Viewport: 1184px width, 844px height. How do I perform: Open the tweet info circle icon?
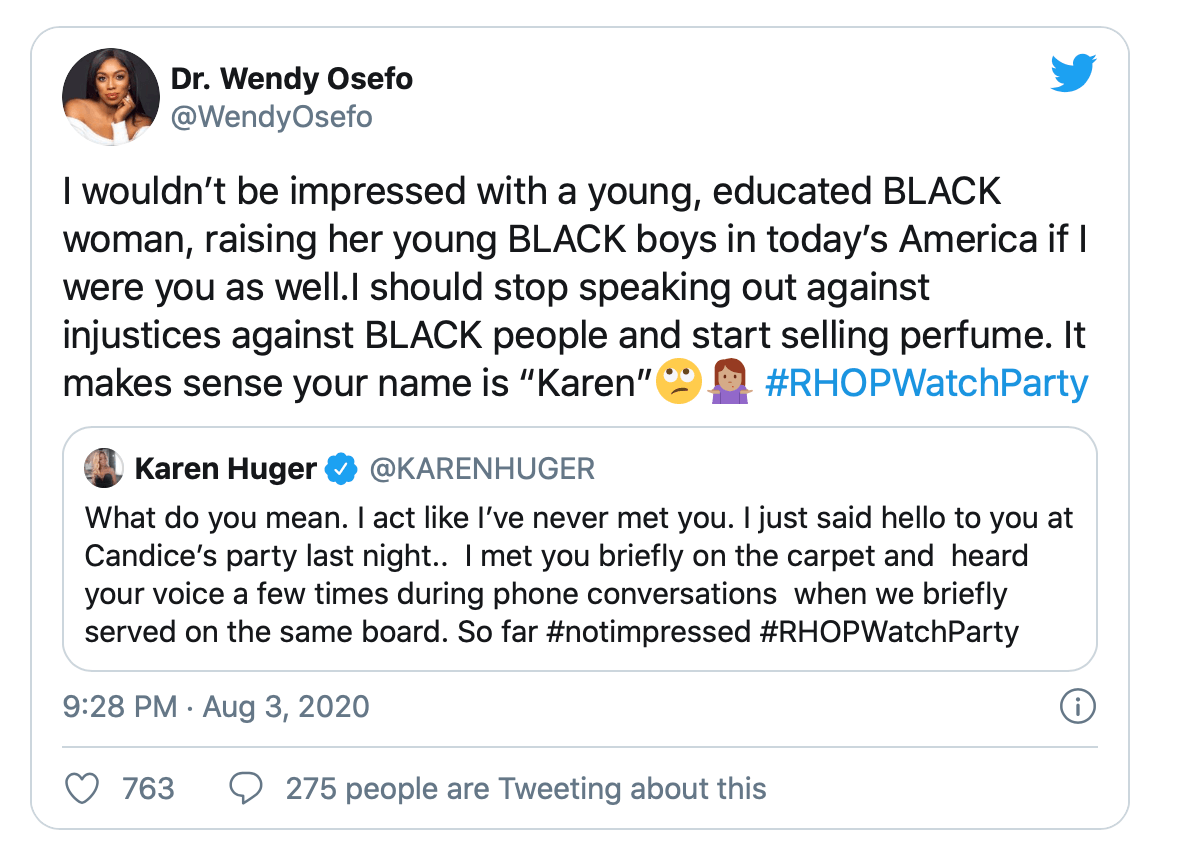[1077, 707]
